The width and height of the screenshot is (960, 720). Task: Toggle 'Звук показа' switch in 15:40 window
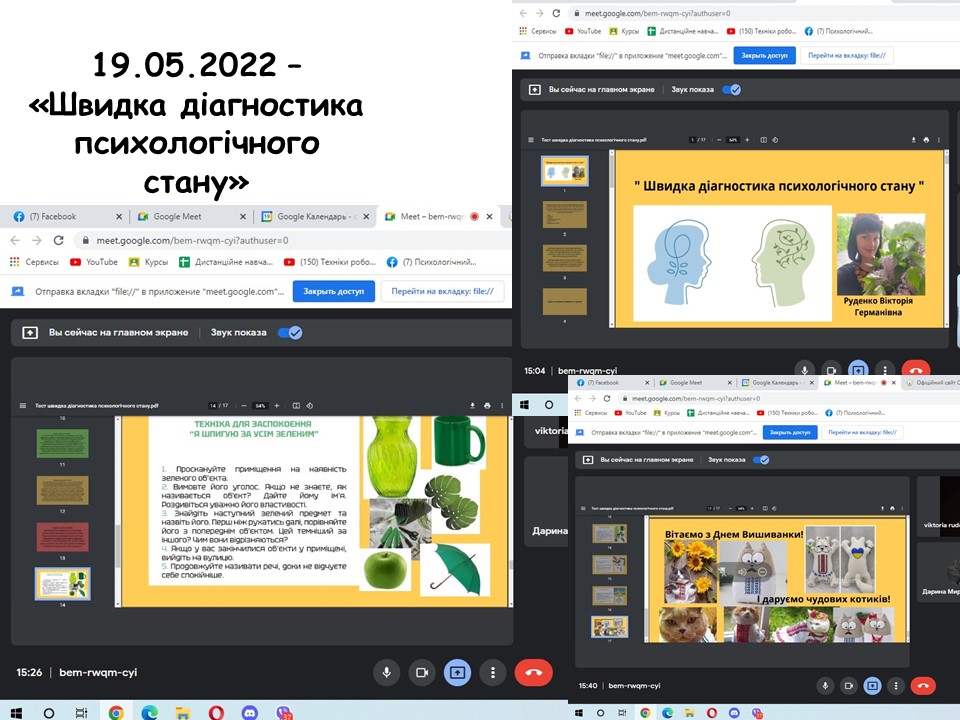pos(761,460)
